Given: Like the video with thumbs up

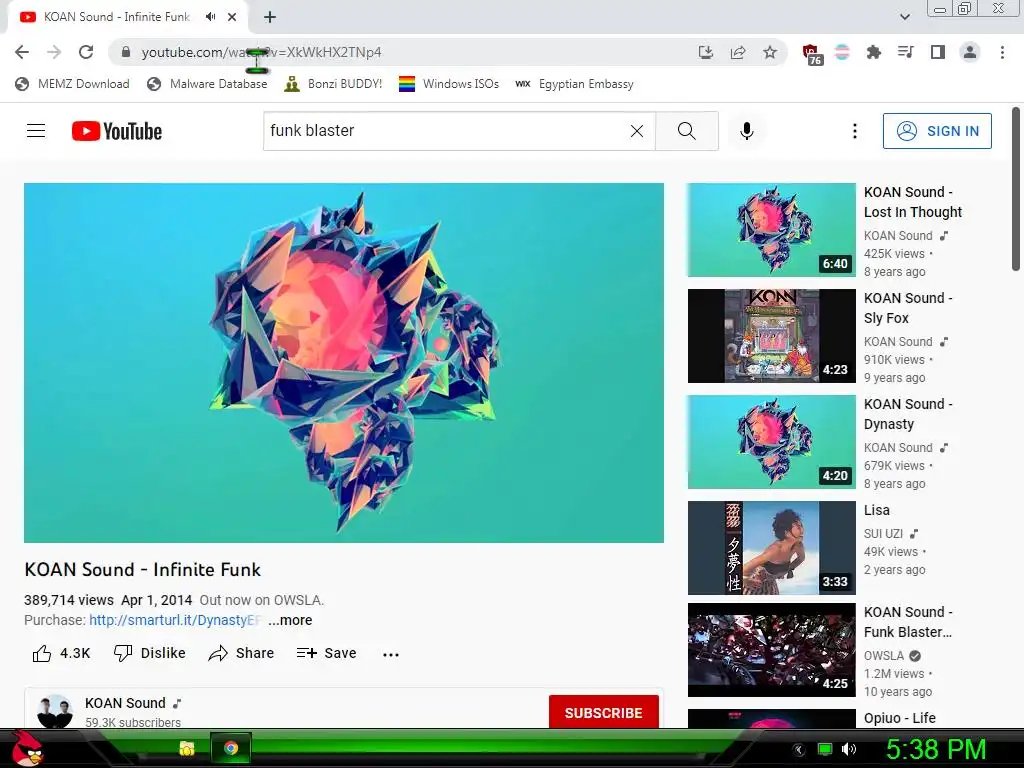Looking at the screenshot, I should (61, 653).
